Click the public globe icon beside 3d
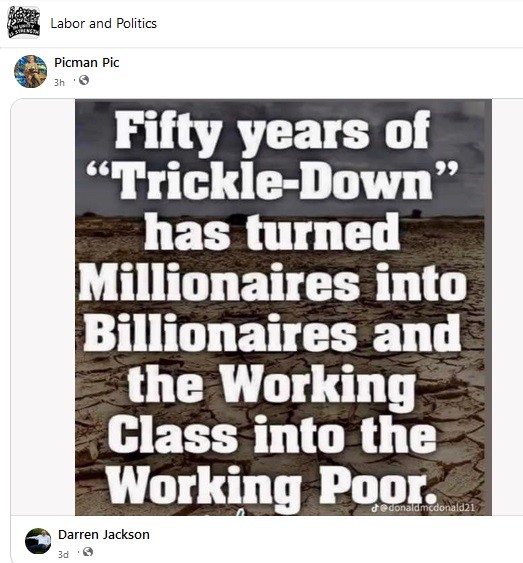The image size is (523, 563). click(x=88, y=552)
